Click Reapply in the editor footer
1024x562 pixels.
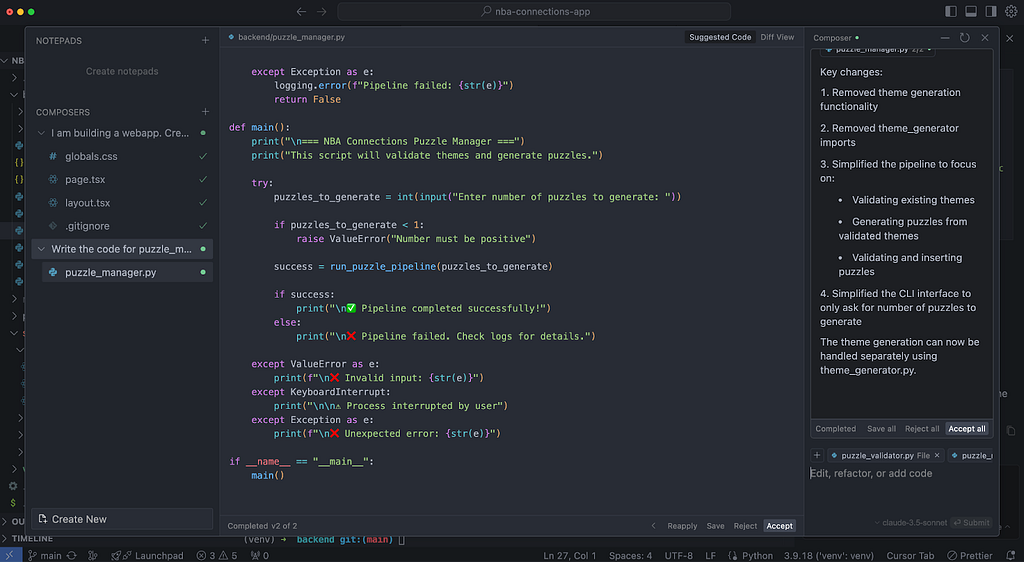click(x=682, y=525)
